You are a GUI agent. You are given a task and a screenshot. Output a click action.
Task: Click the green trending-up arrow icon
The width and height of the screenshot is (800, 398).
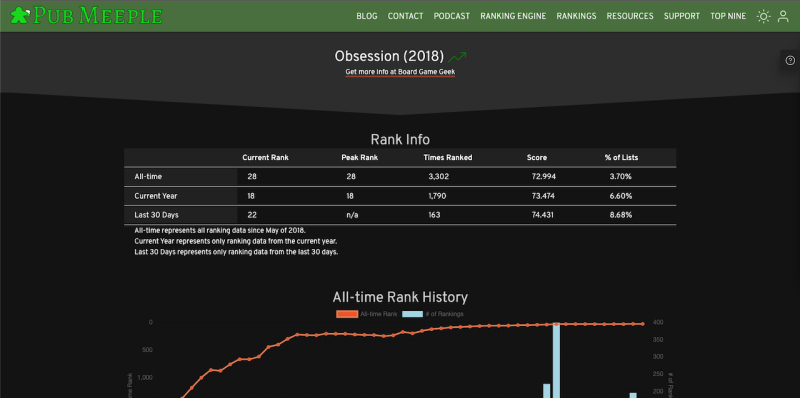457,57
